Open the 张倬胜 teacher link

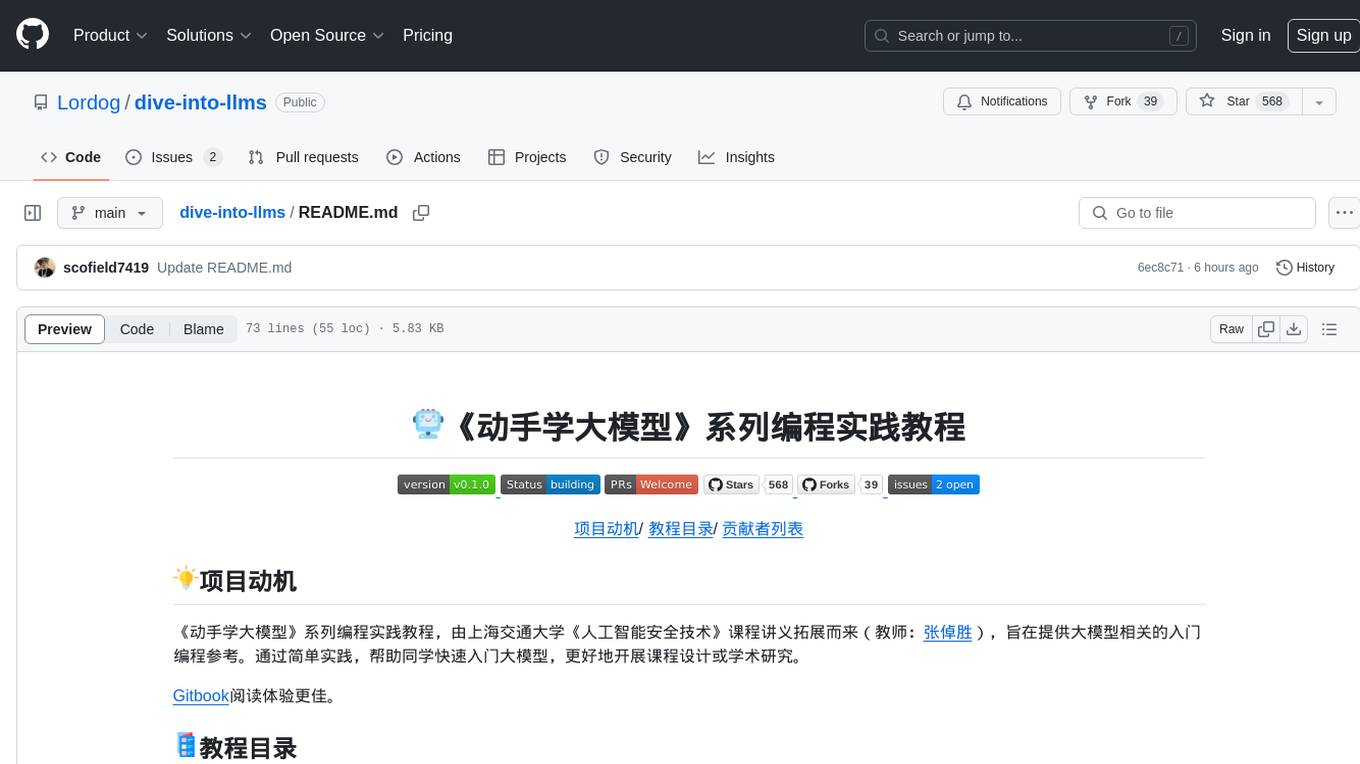[x=948, y=632]
